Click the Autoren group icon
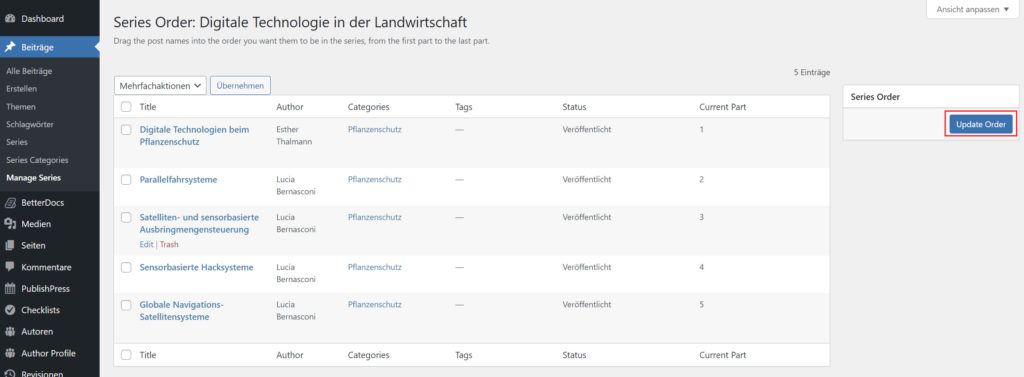Screen dimensions: 1024x377 [x=10, y=332]
